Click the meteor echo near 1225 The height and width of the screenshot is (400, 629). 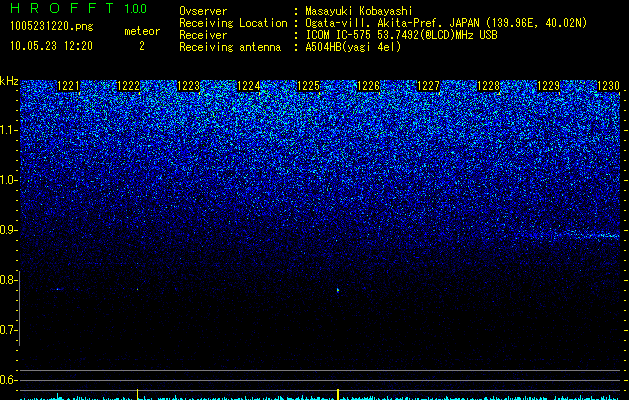[x=338, y=290]
